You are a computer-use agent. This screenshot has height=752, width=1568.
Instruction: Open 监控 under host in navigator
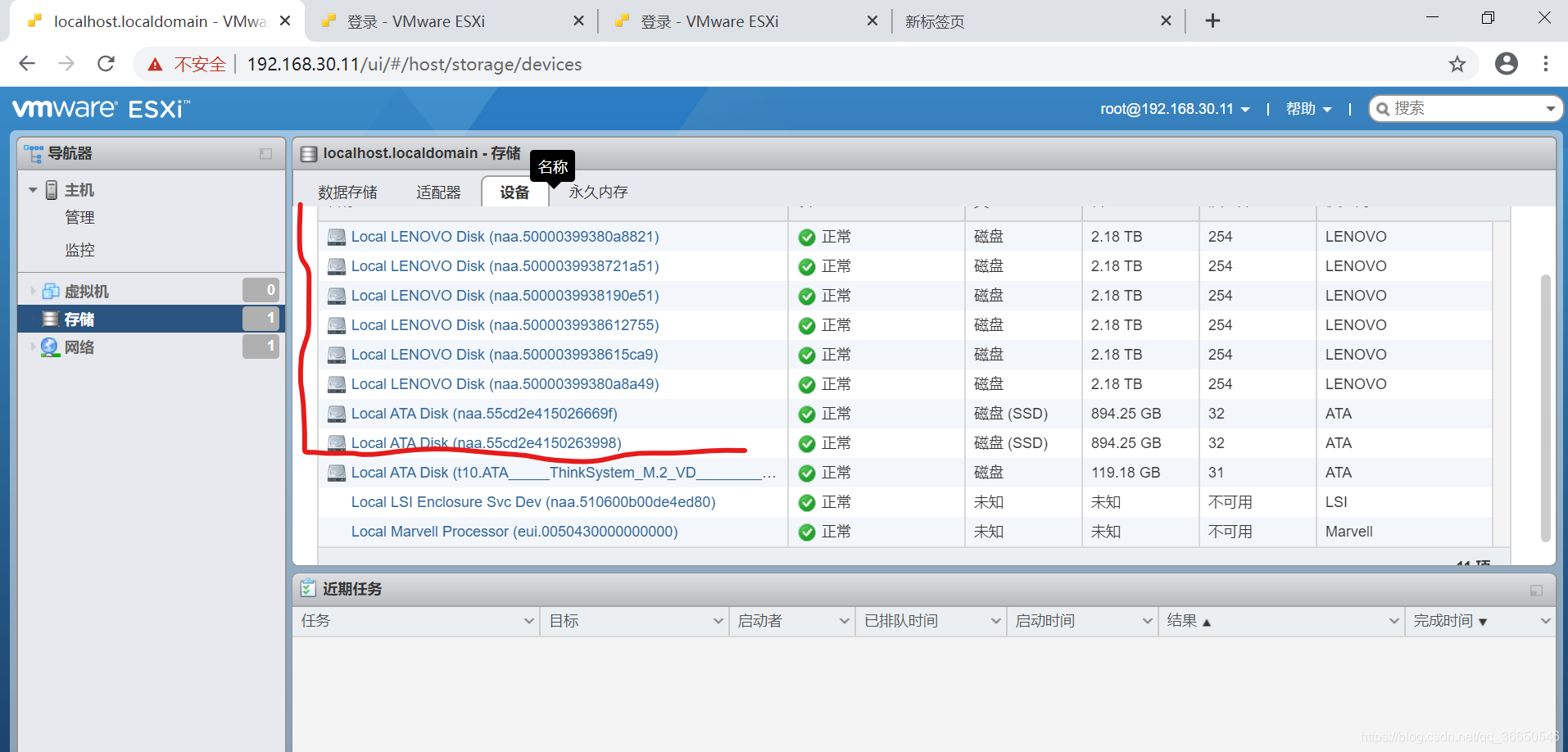(79, 250)
